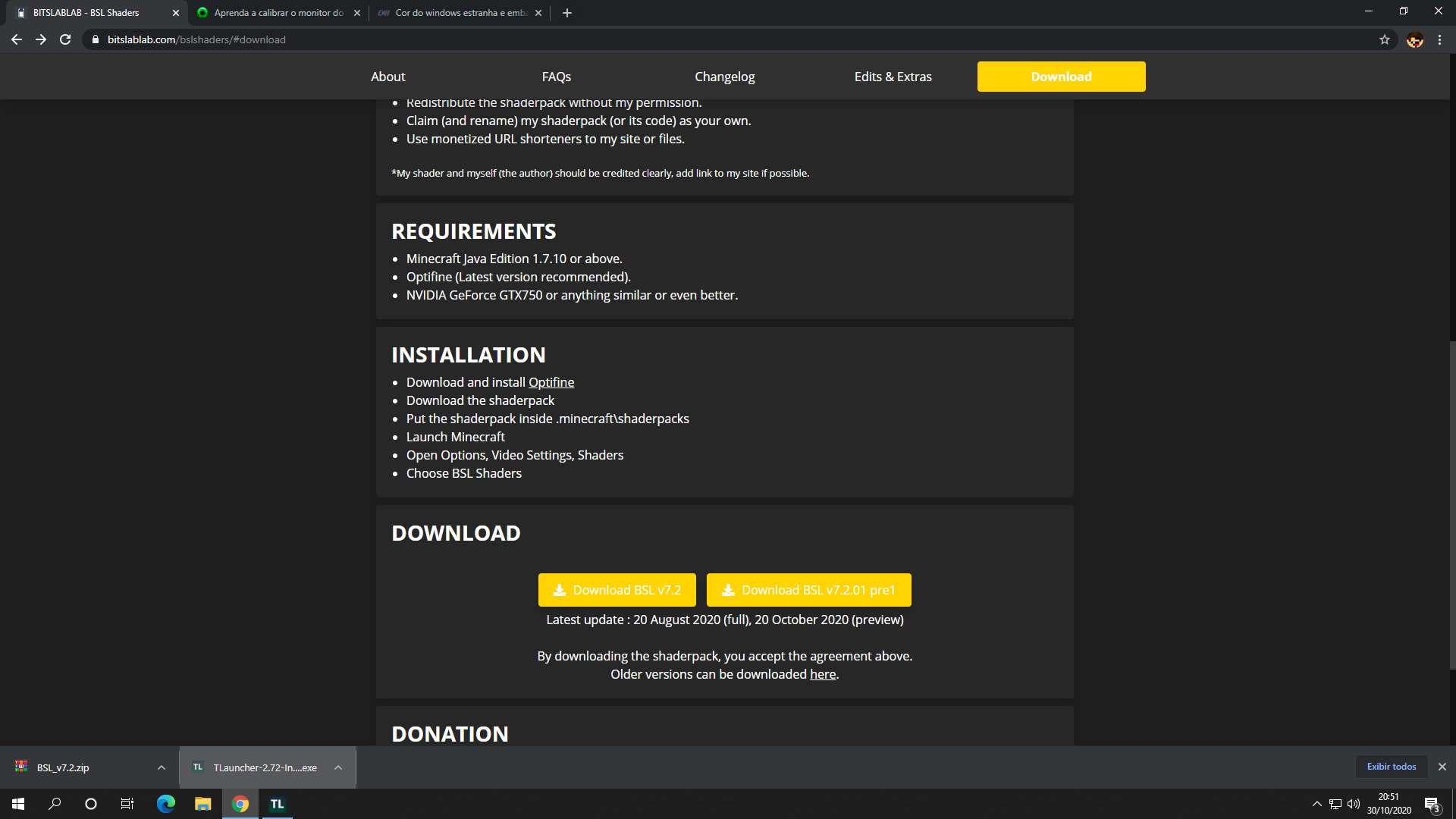Expand options for TLauncher download
The height and width of the screenshot is (819, 1456).
(x=338, y=767)
